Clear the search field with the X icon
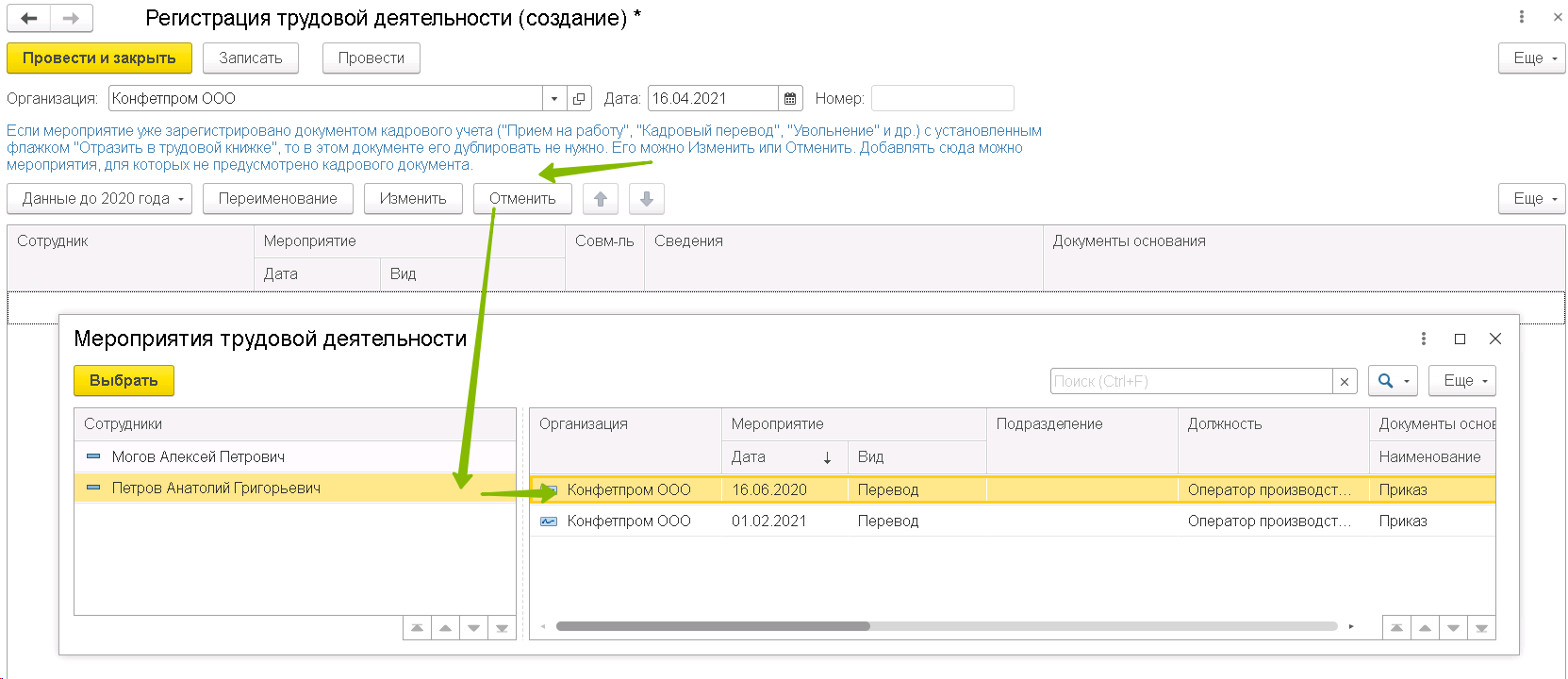Image resolution: width=1568 pixels, height=679 pixels. coord(1345,382)
